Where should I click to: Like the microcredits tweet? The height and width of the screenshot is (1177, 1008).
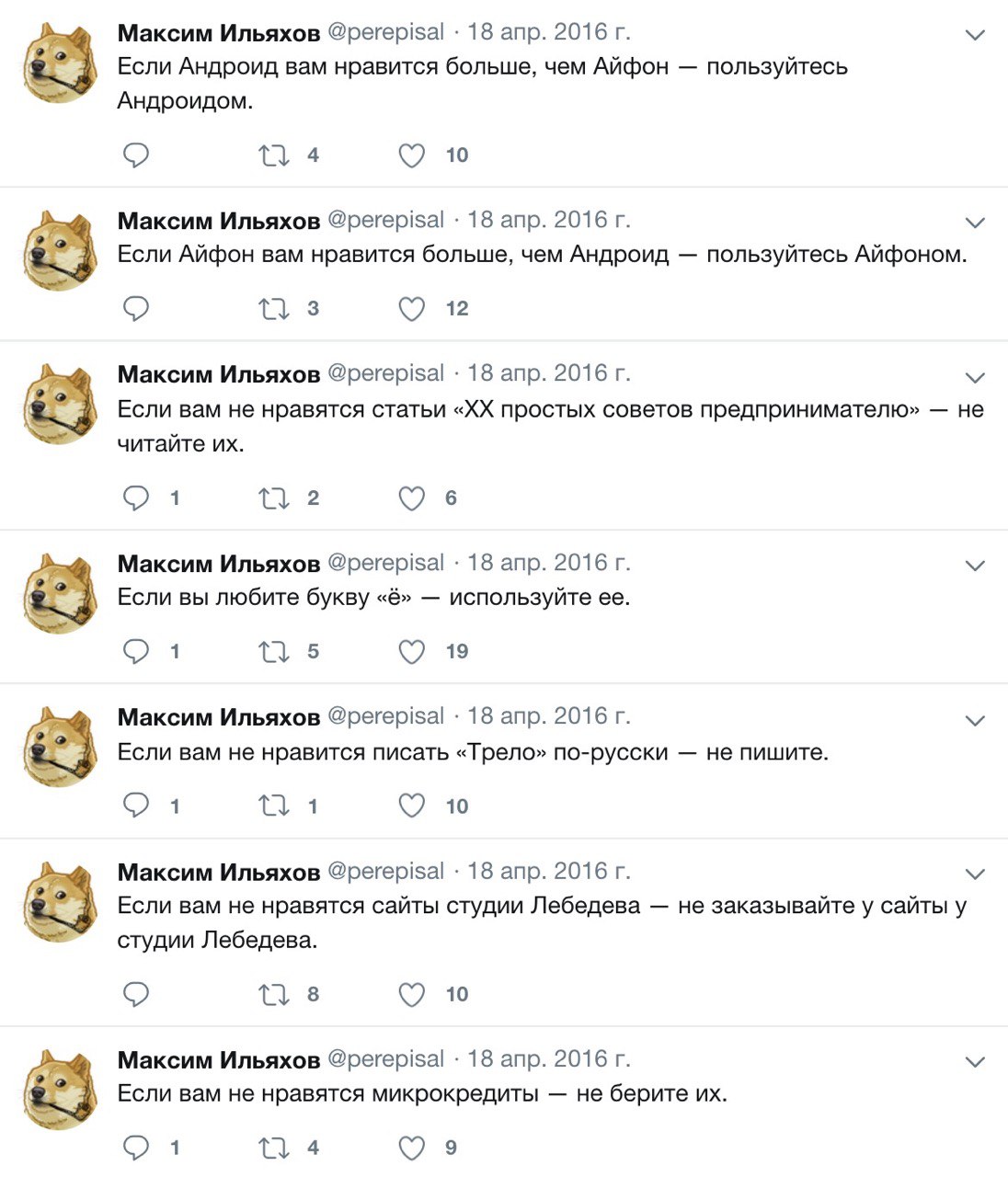click(411, 1148)
